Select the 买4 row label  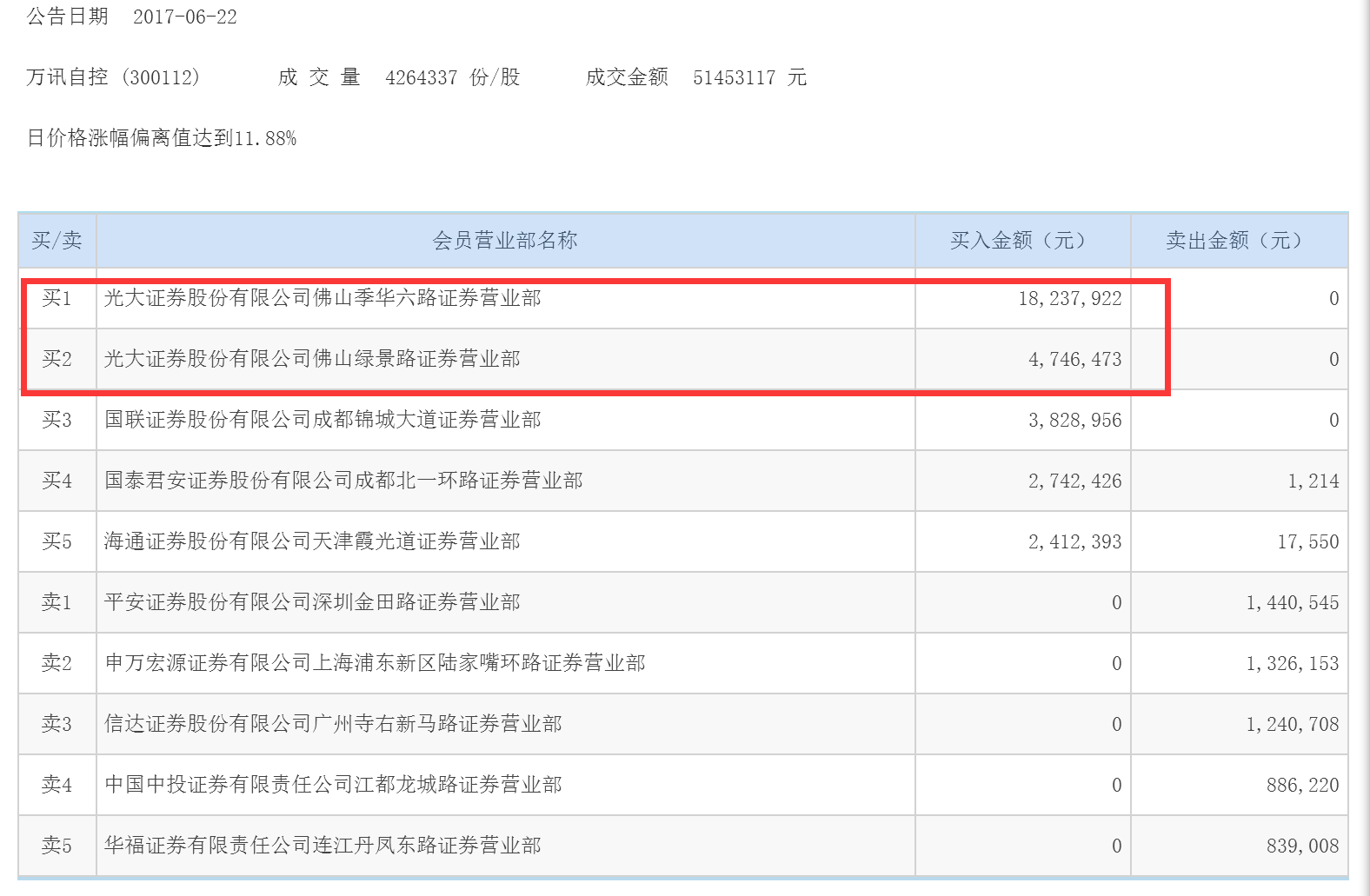pyautogui.click(x=57, y=481)
